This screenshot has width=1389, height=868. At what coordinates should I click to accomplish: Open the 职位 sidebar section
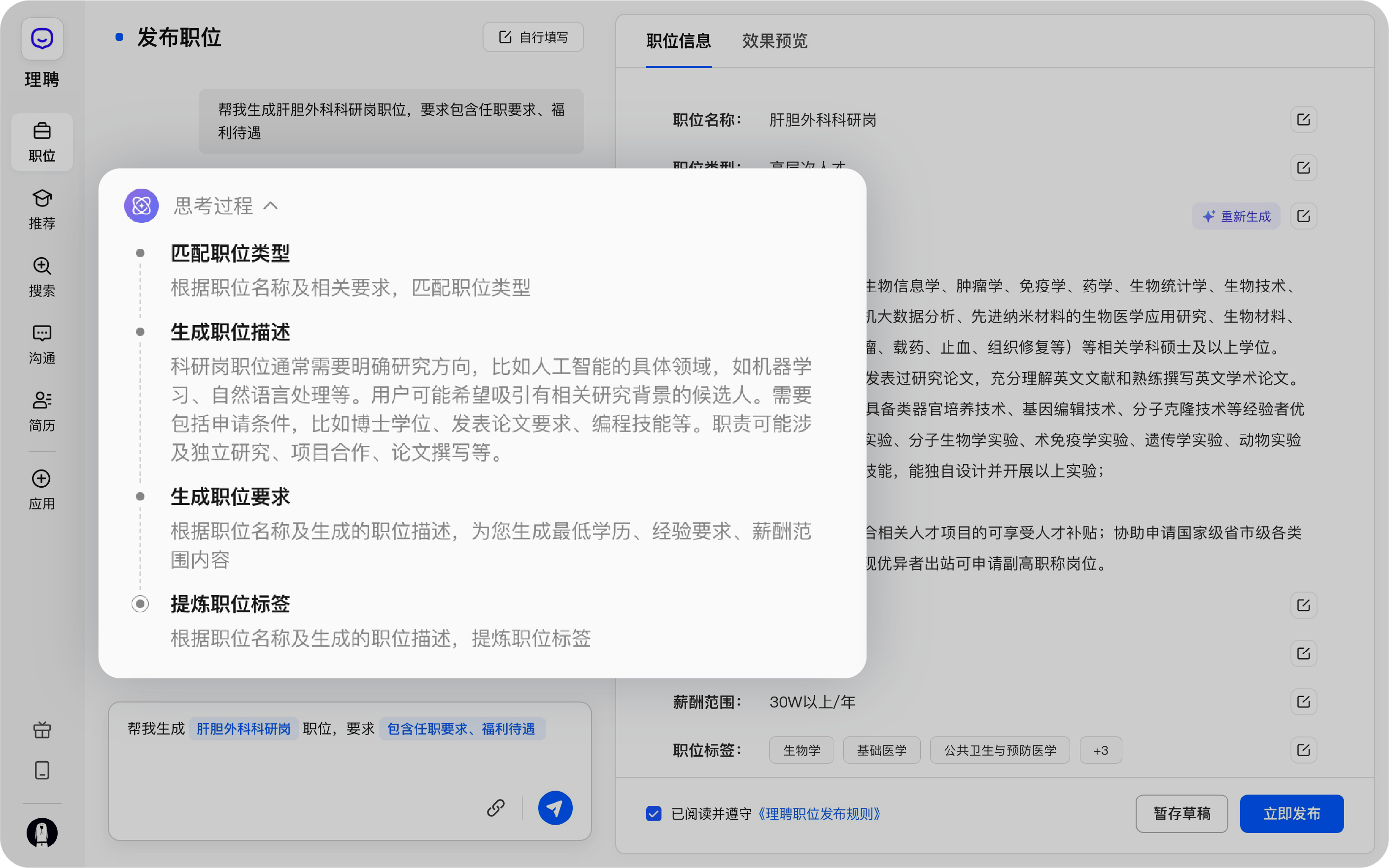pyautogui.click(x=42, y=142)
